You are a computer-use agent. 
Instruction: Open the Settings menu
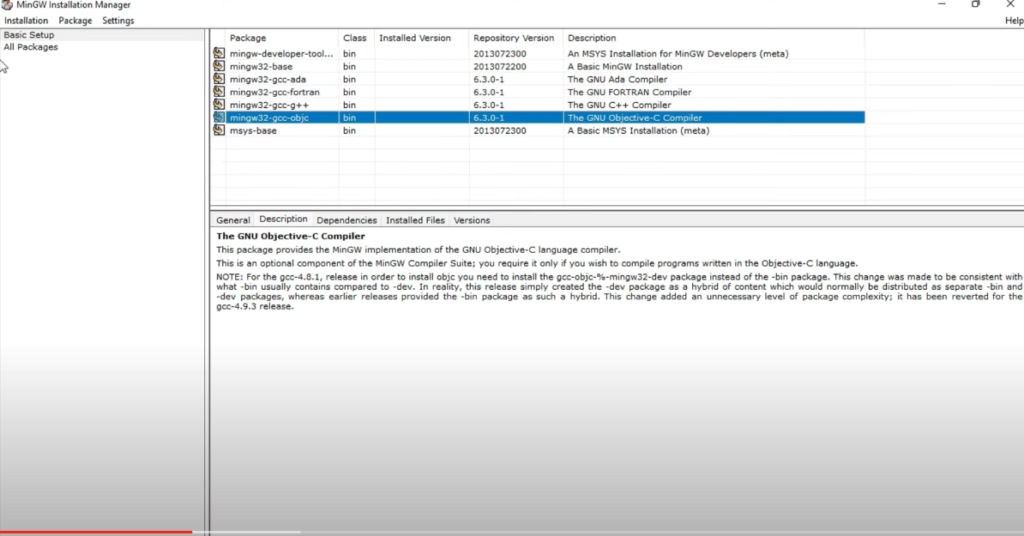[x=118, y=21]
